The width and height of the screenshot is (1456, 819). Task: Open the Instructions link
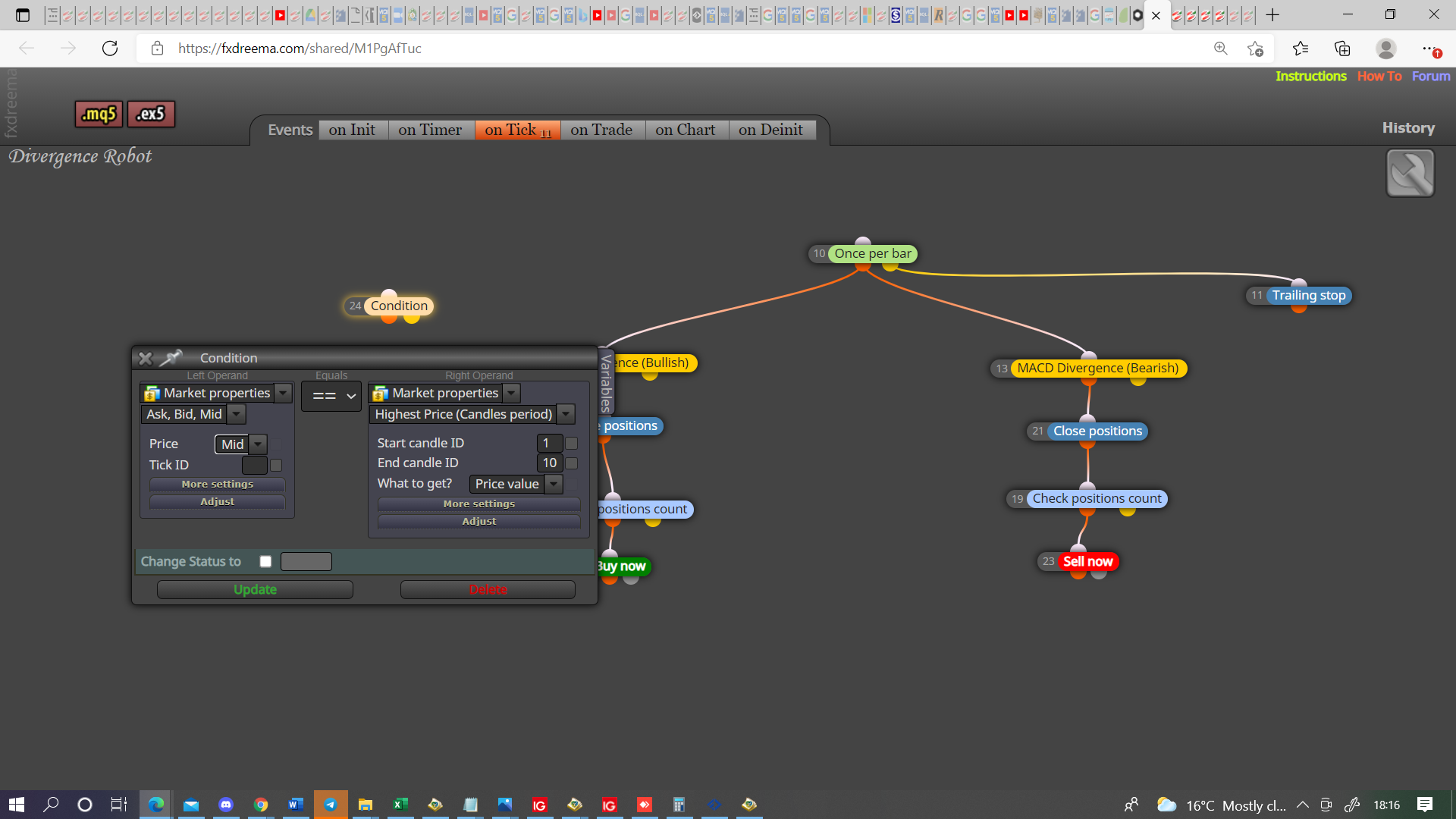click(1310, 76)
